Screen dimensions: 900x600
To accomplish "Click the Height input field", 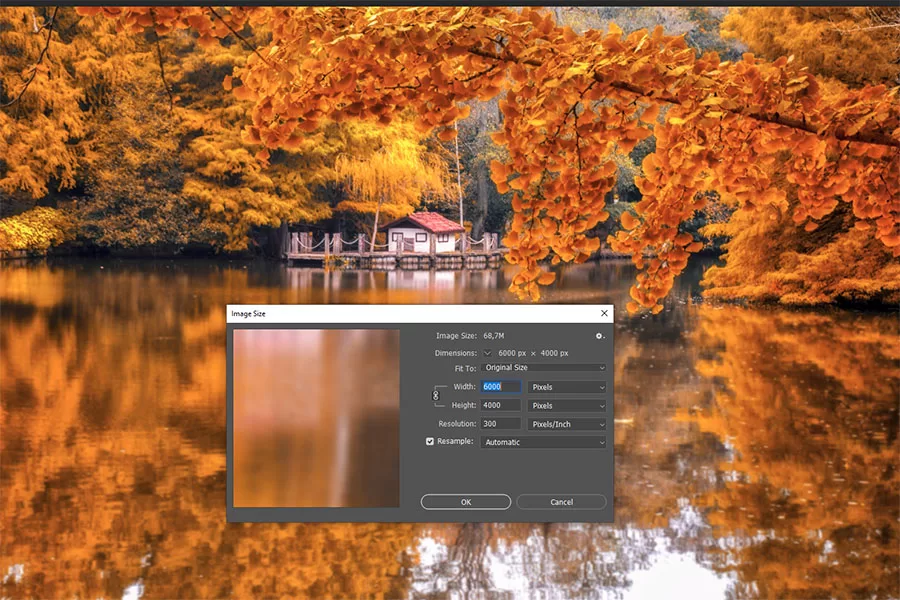I will [501, 405].
